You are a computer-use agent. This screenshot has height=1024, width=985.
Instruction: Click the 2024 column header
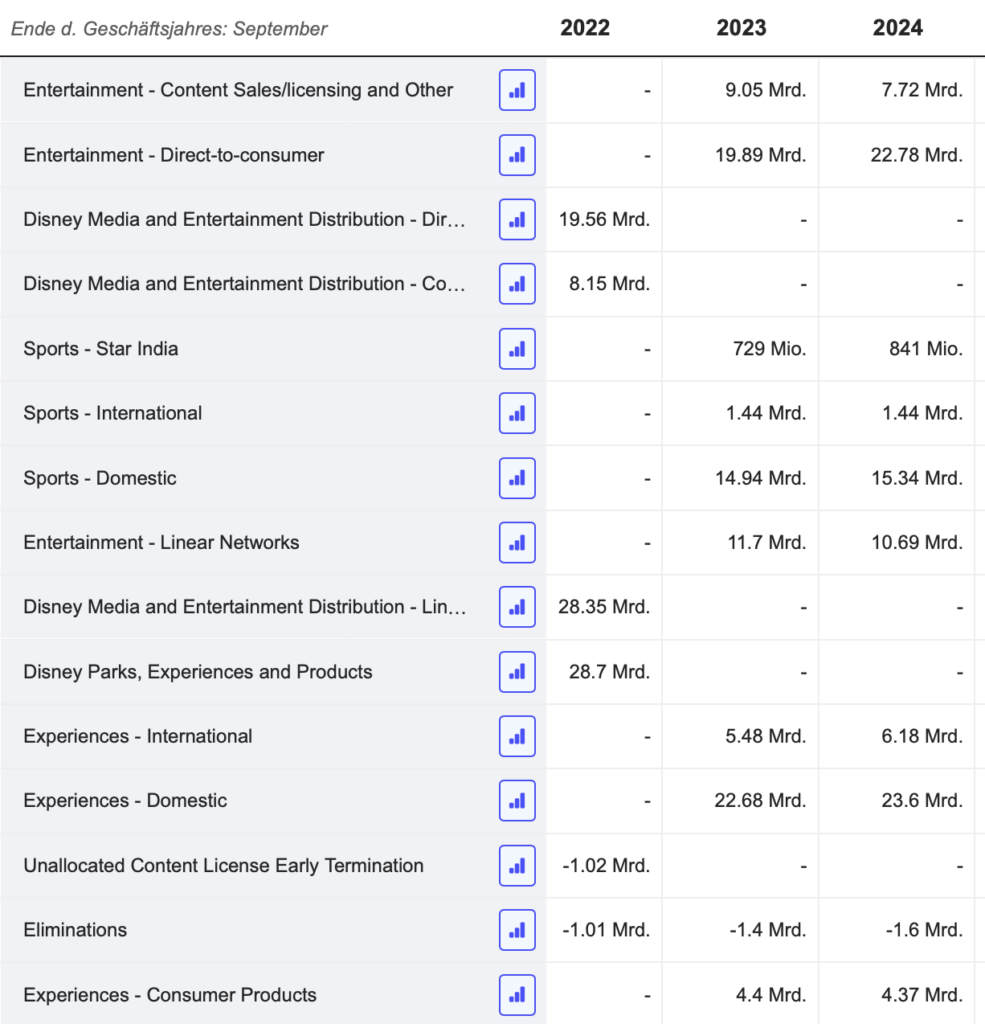pos(897,28)
